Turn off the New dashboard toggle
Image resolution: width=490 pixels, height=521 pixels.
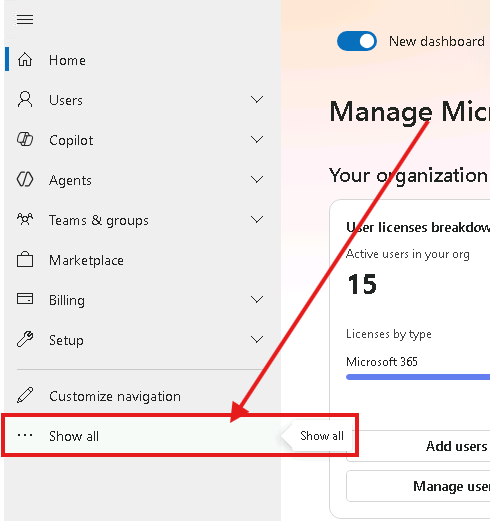(x=357, y=41)
